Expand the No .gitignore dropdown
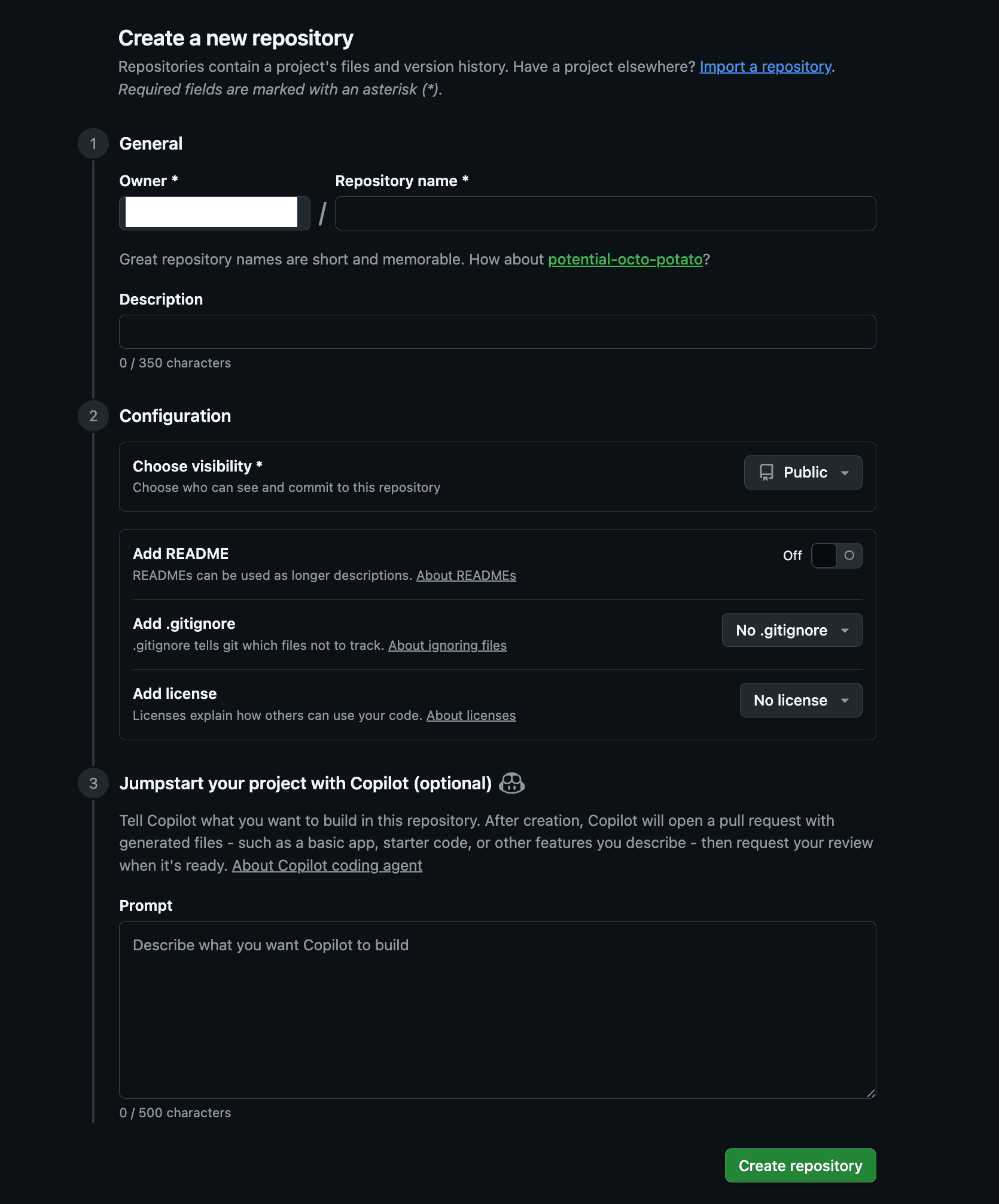This screenshot has width=999, height=1204. (x=791, y=630)
